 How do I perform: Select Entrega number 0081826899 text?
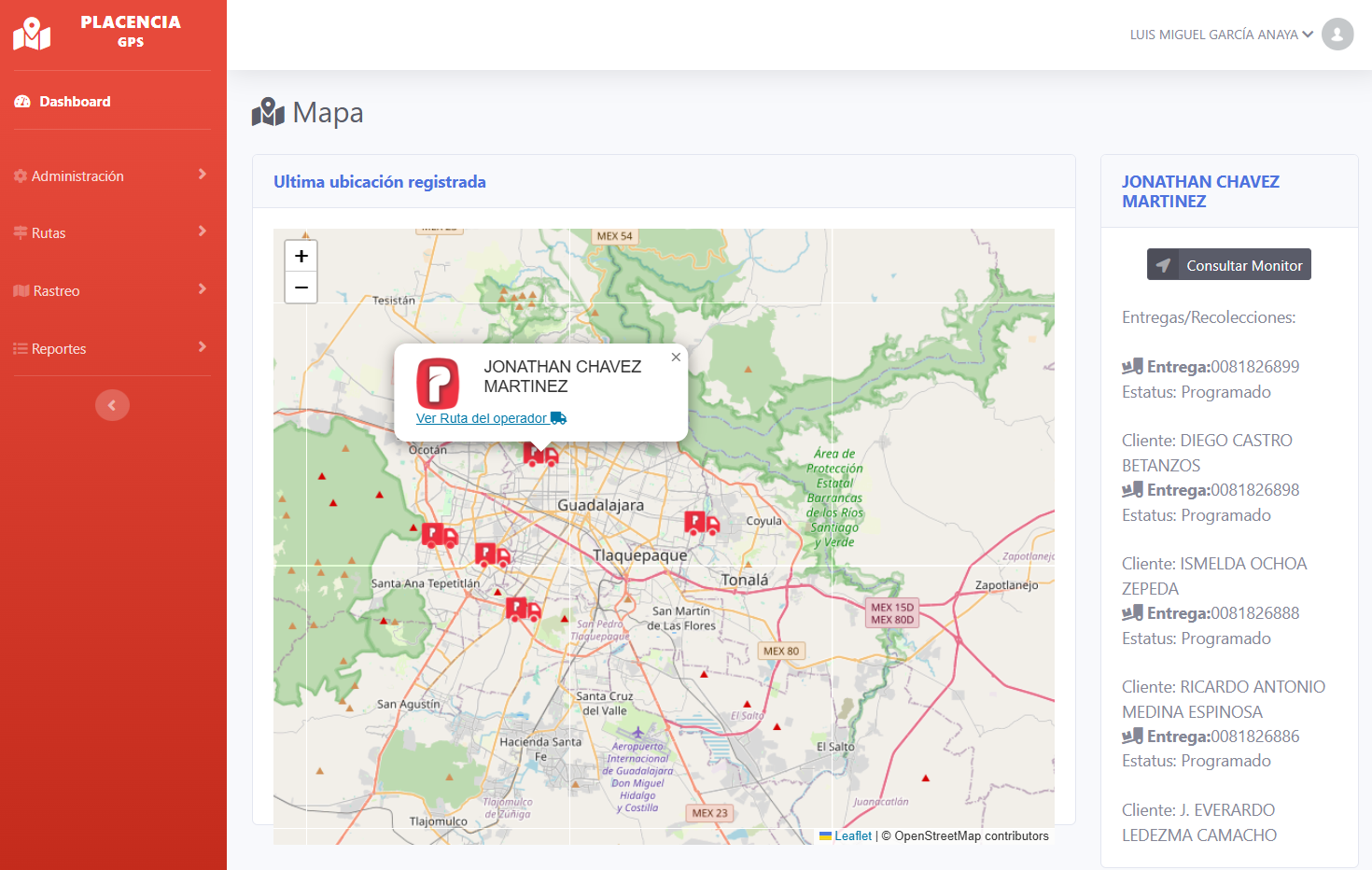pos(1254,367)
